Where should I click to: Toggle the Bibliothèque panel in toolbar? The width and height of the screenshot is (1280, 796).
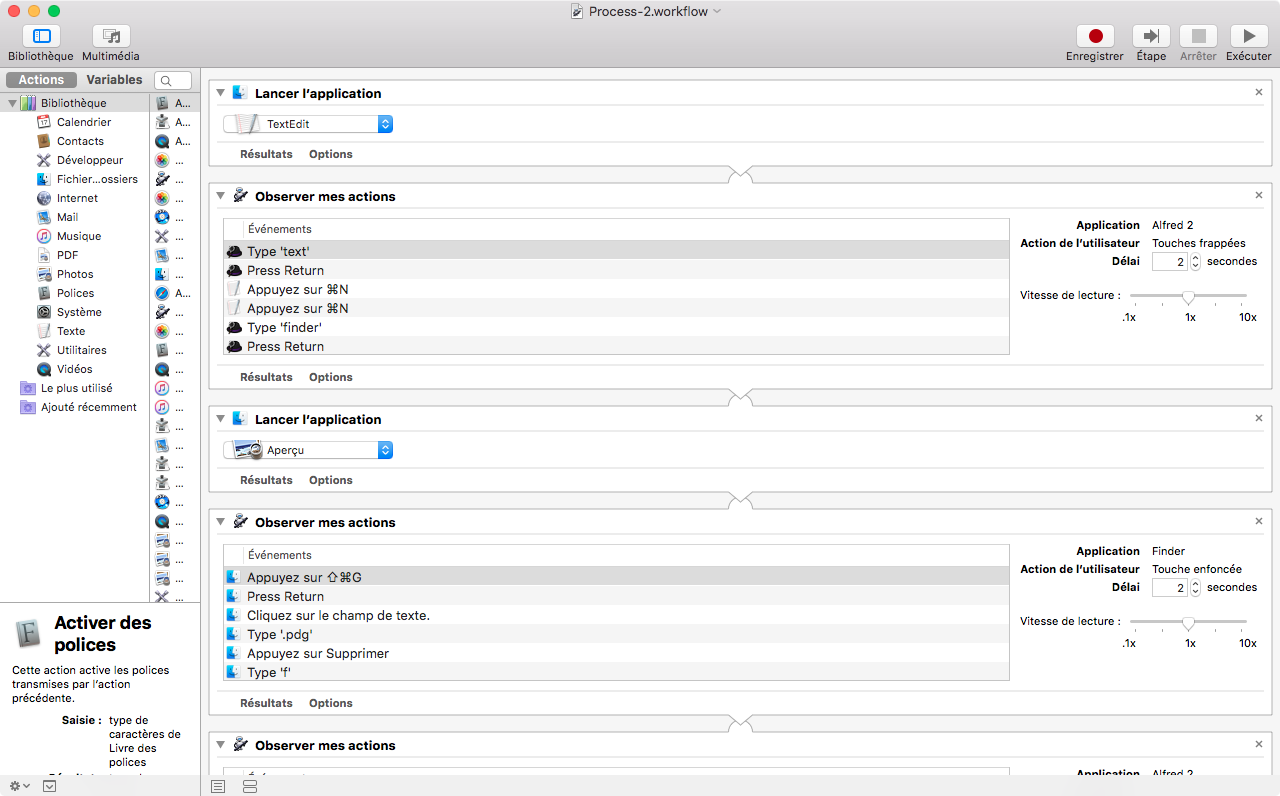(41, 37)
